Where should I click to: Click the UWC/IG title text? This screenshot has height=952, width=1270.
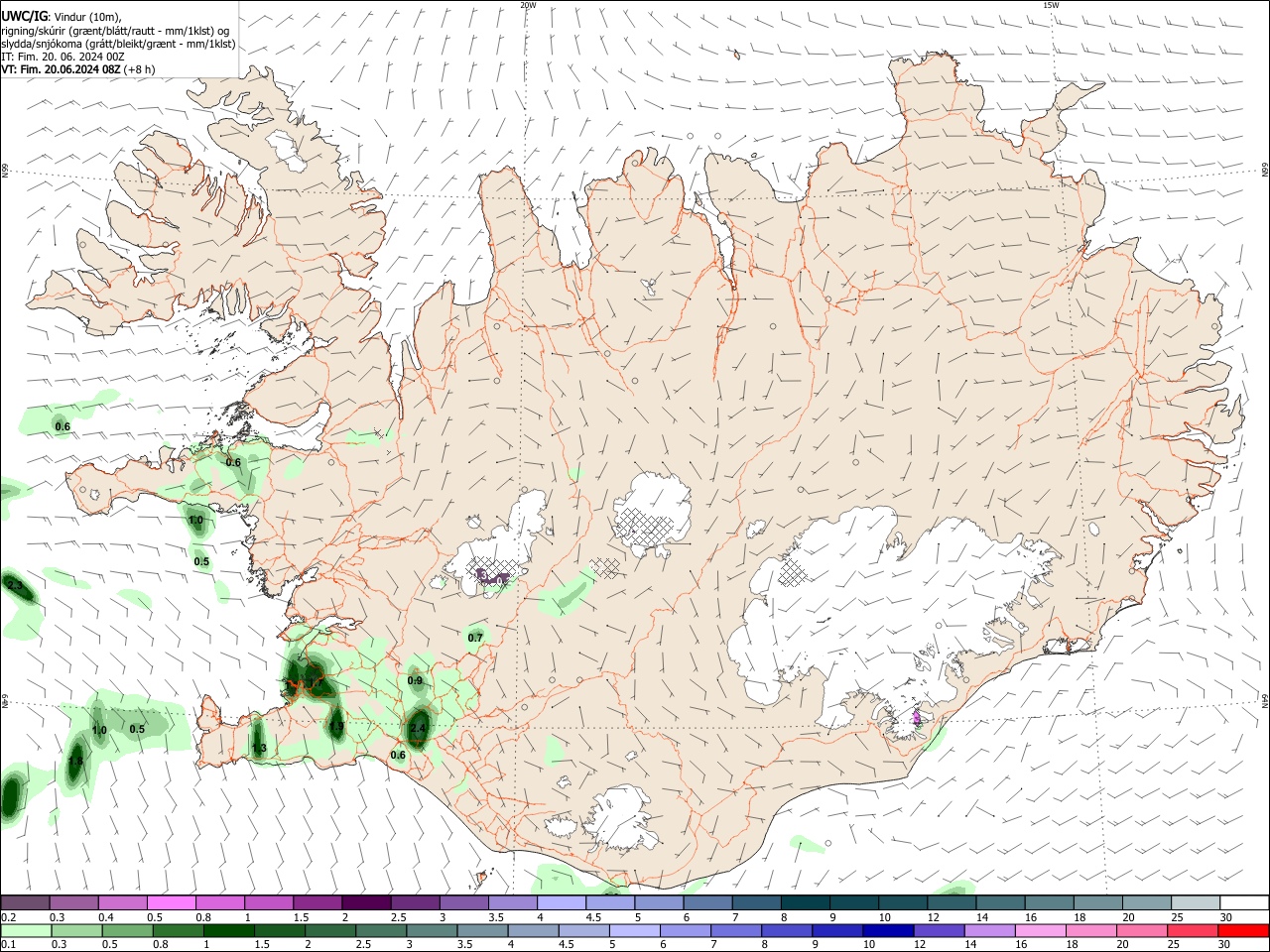pos(24,17)
